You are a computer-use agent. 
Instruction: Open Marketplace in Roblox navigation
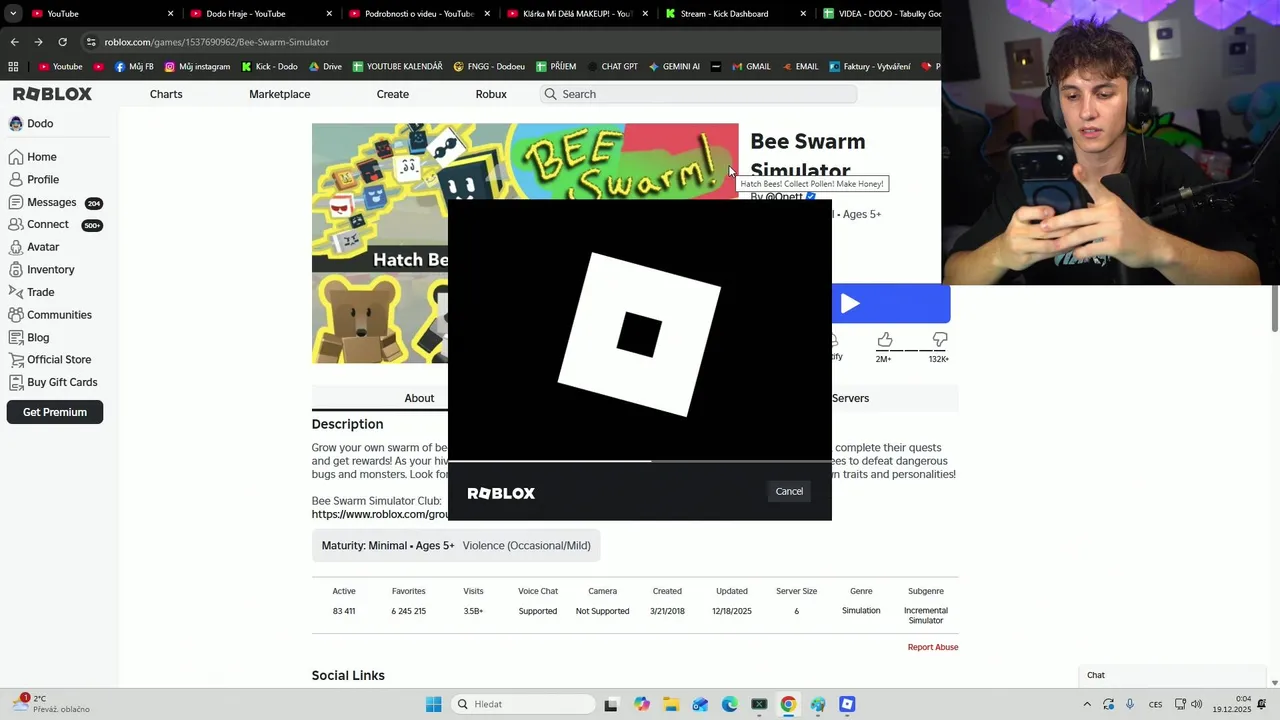(279, 94)
